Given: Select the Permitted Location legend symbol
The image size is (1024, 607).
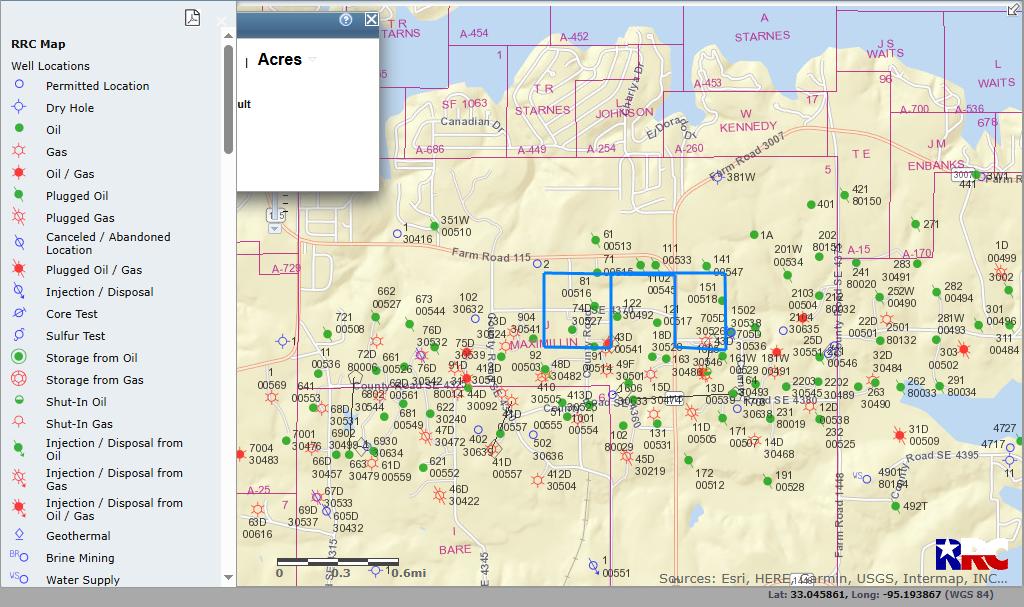Looking at the screenshot, I should pyautogui.click(x=19, y=84).
